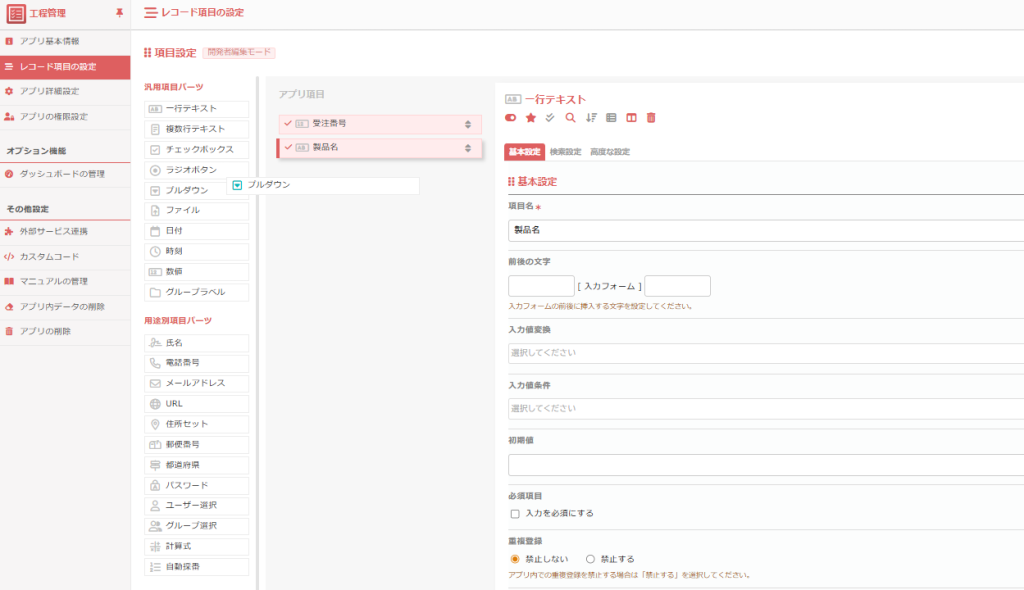Open the 入力値条件 dropdown
This screenshot has width=1024, height=590.
click(x=765, y=408)
